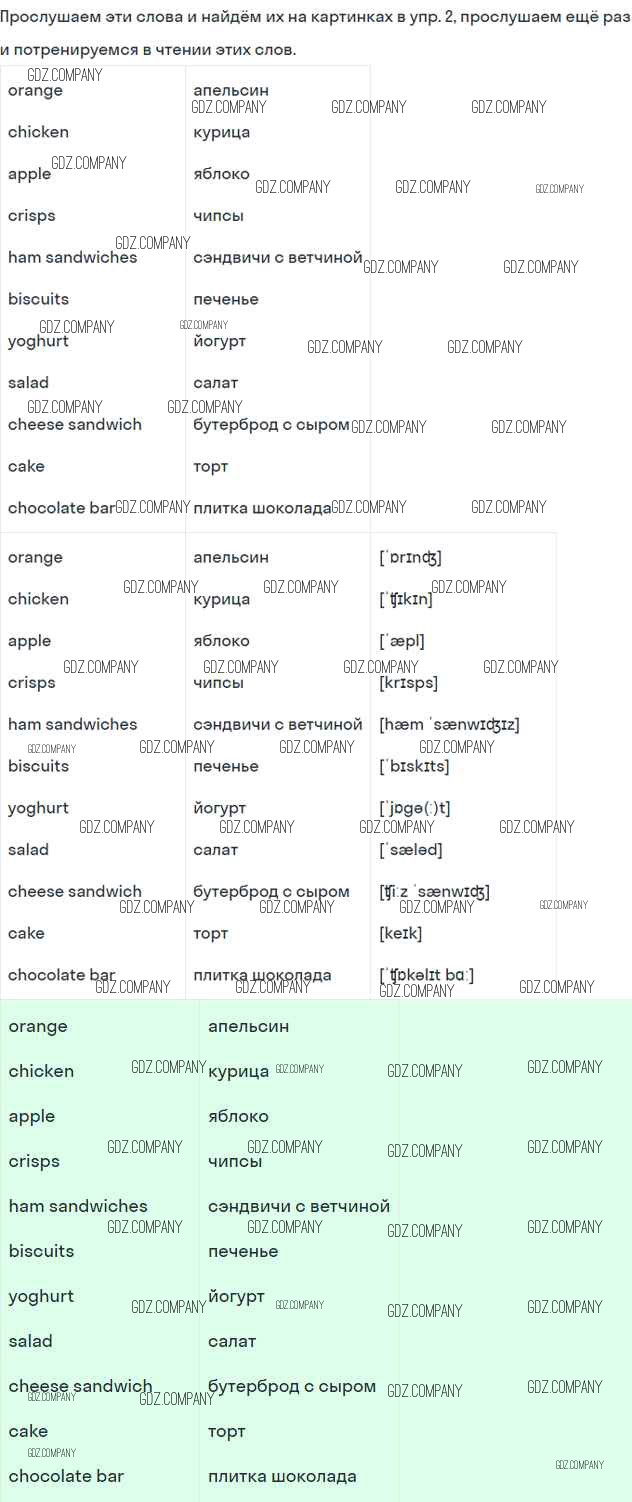Select the transcription [krɪsps]
Viewport: 632px width, 1502px height.
coord(408,683)
